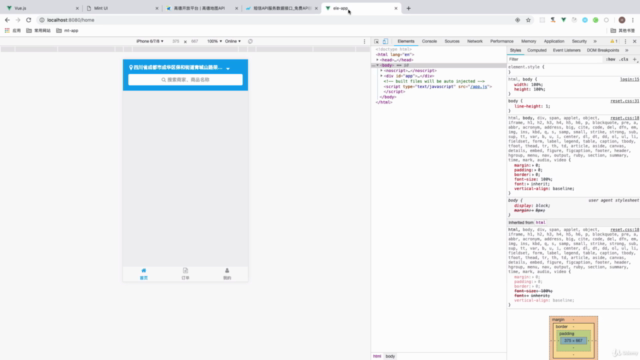Click the device width field 375
Viewport: 640px width, 360px height.
pyautogui.click(x=176, y=41)
